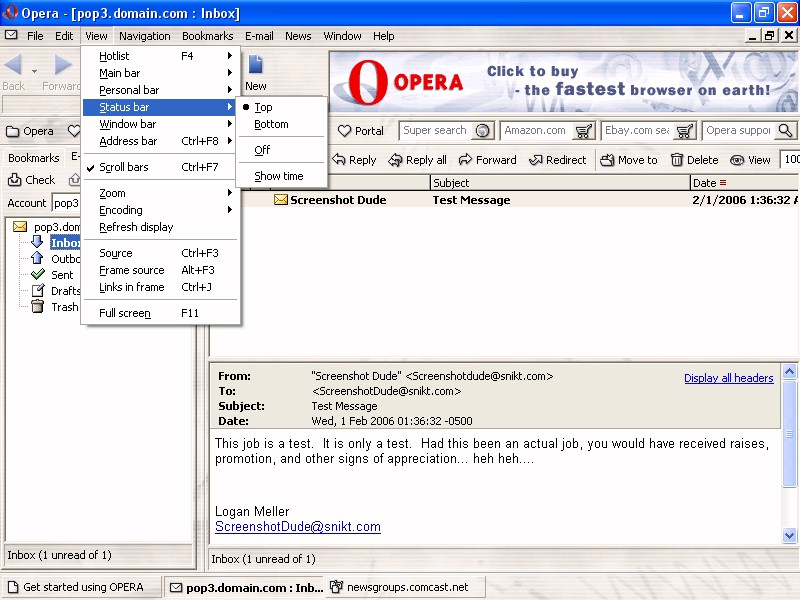
Task: Click the Move to icon
Action: pyautogui.click(x=607, y=160)
